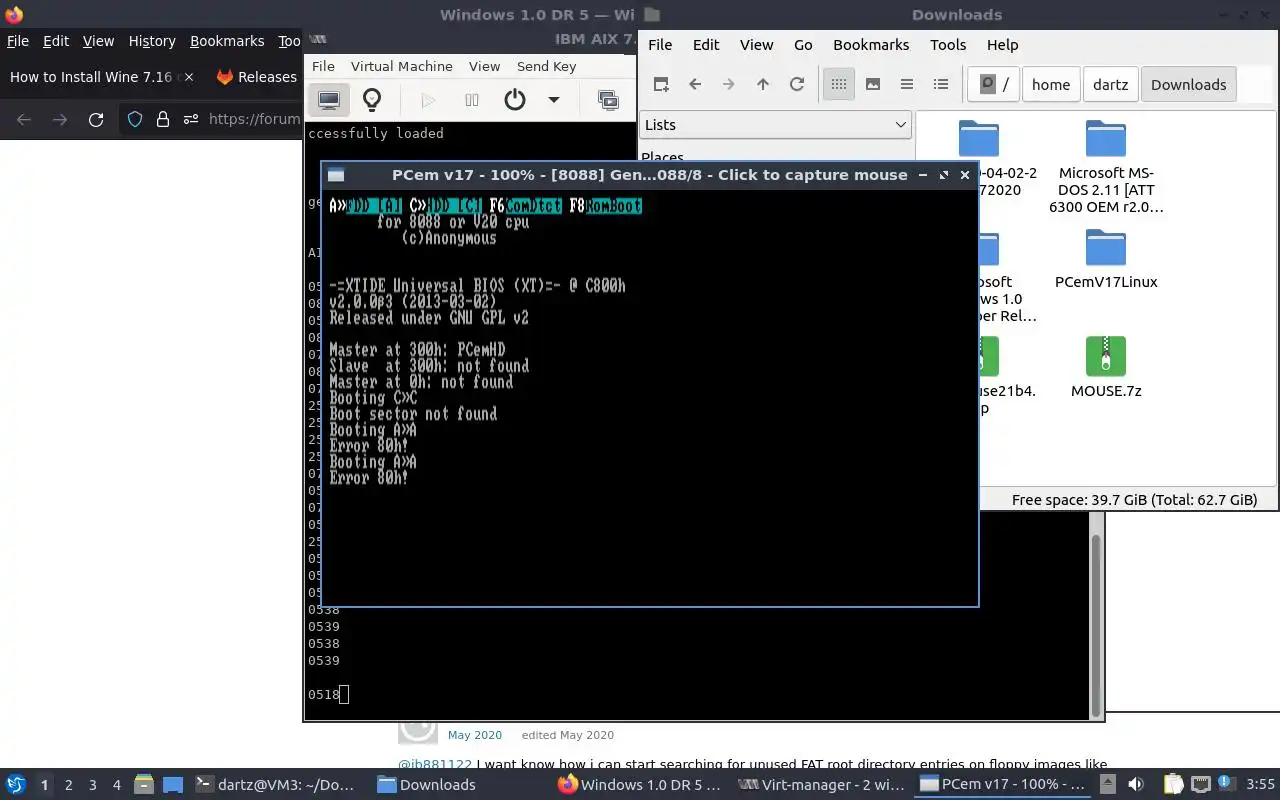Open Edit menu in Downloads file manager
The width and height of the screenshot is (1280, 800).
point(706,45)
